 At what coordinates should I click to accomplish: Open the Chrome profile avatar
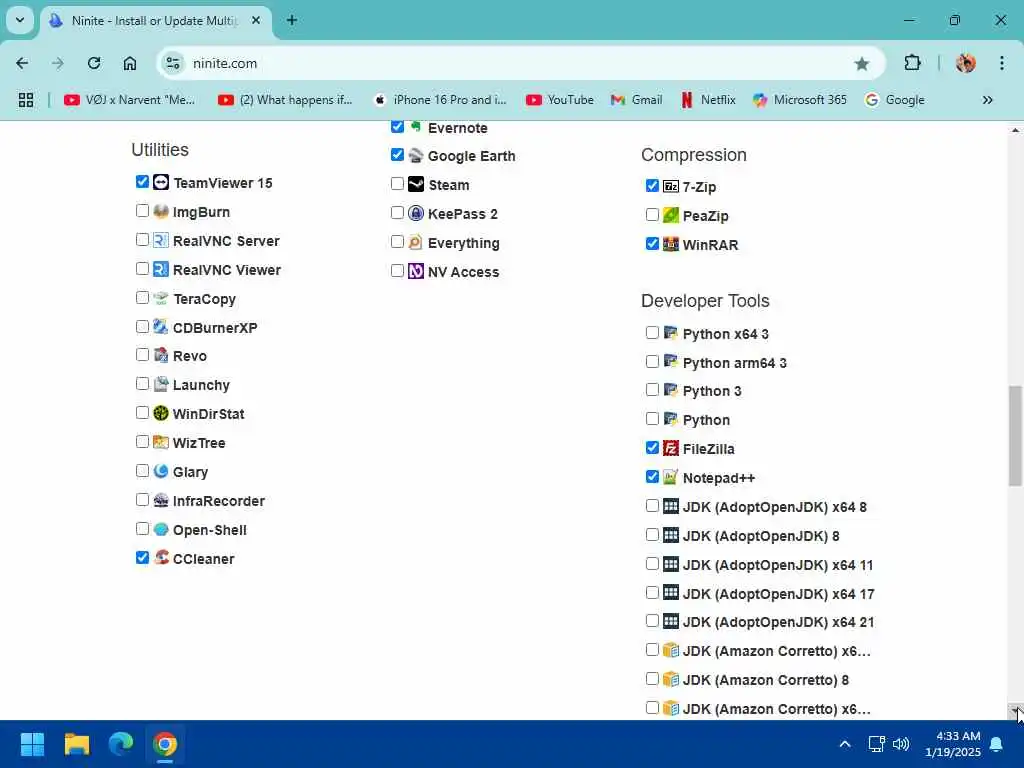click(965, 63)
